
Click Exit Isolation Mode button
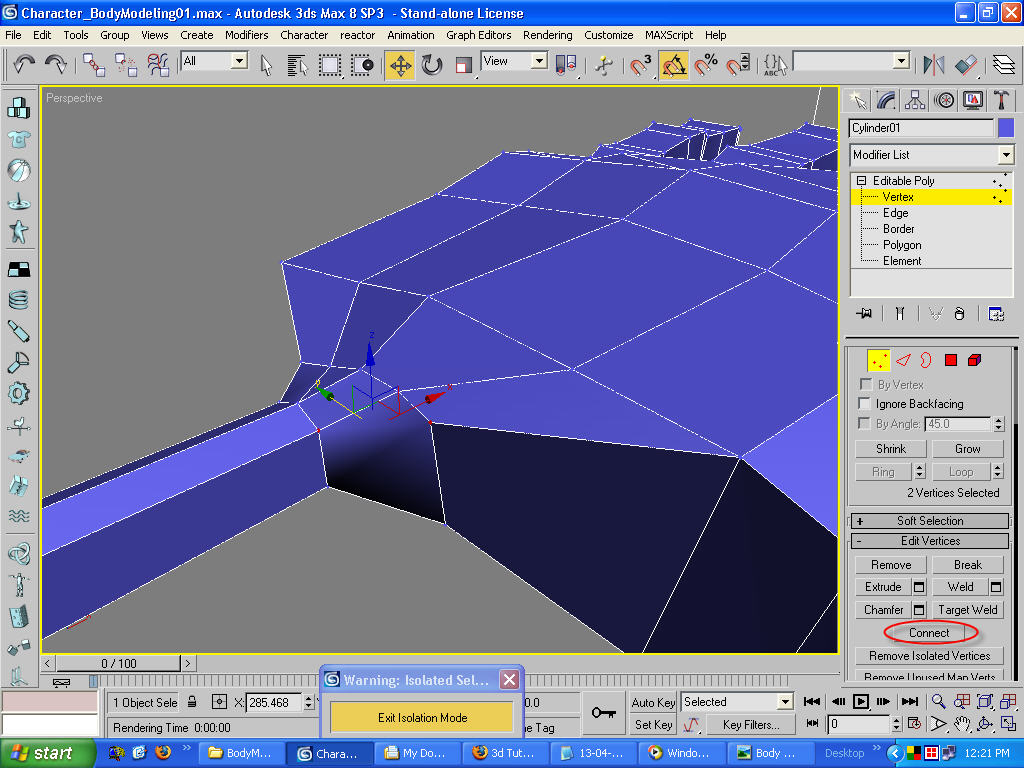coord(422,718)
